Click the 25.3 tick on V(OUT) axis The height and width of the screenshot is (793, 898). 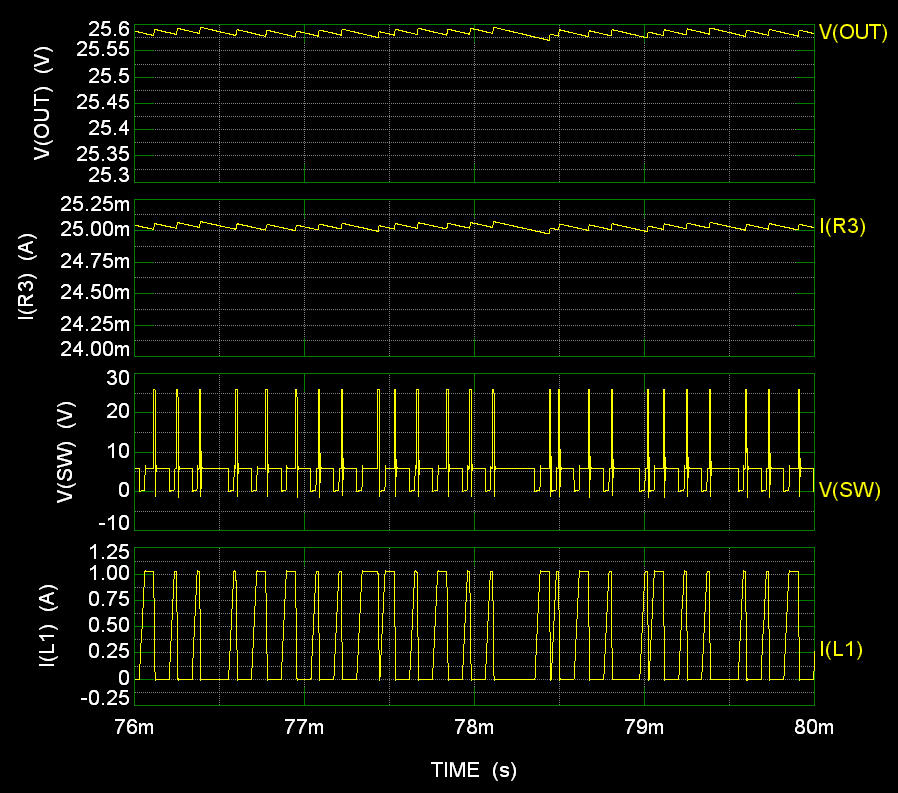(x=109, y=177)
